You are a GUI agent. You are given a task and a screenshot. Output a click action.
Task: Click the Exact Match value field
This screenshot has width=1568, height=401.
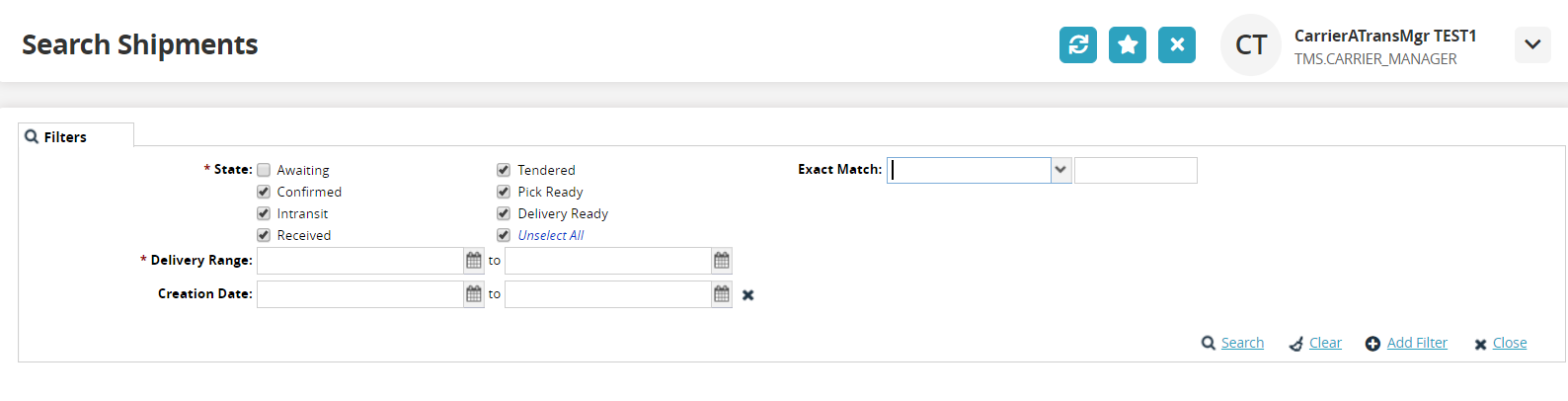[x=1136, y=170]
